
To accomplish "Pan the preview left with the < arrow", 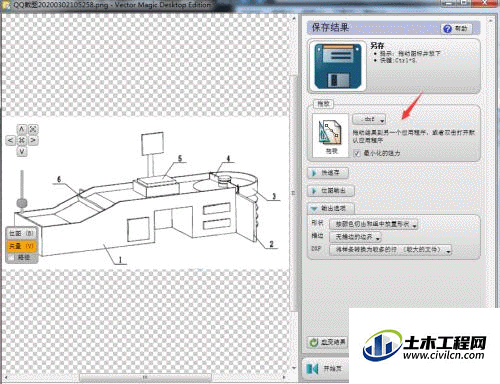I will point(11,140).
